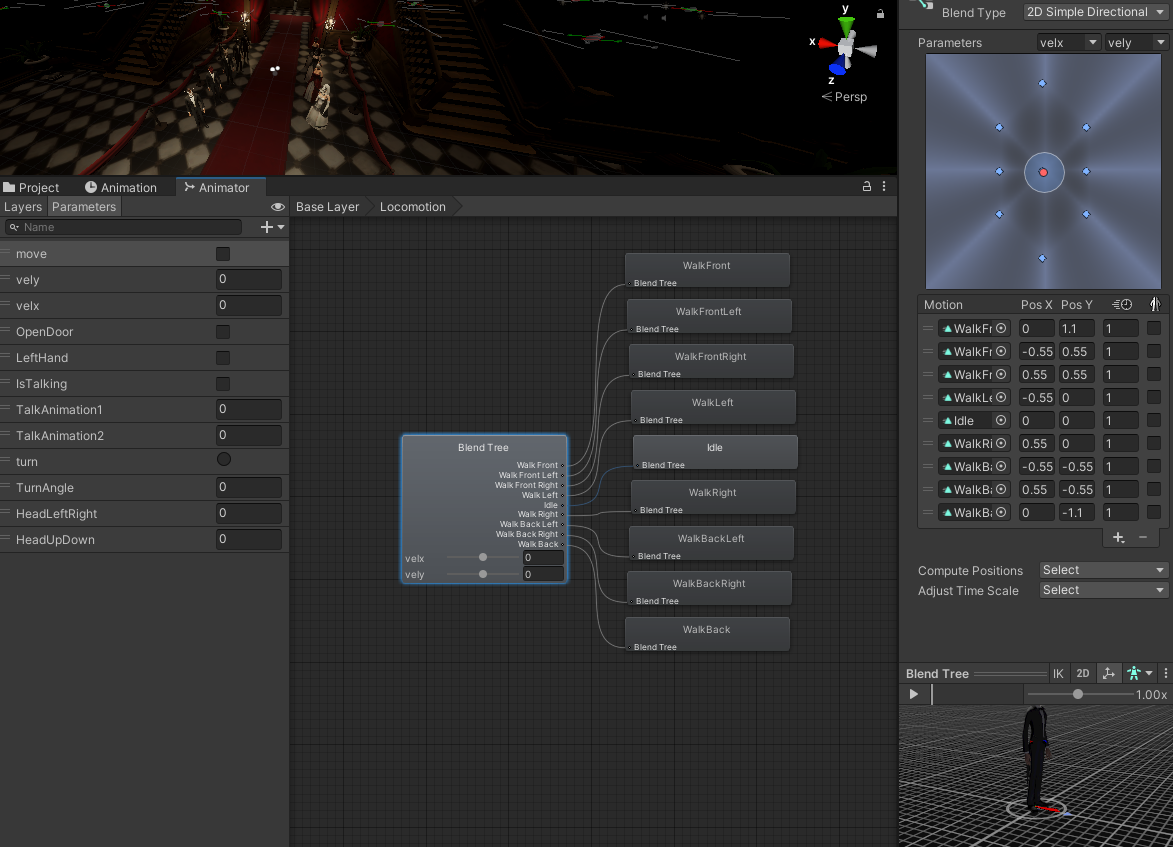
Task: Click the pivot icon in preview toolbar
Action: pyautogui.click(x=1109, y=673)
